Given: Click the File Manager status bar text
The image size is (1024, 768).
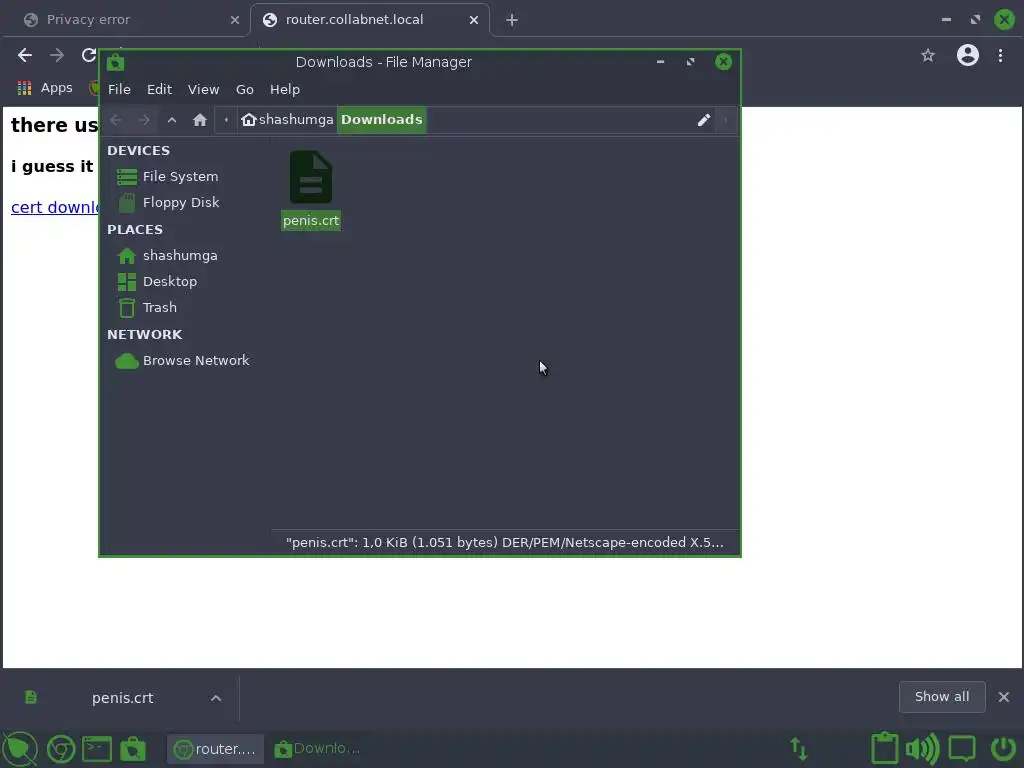Looking at the screenshot, I should click(504, 543).
